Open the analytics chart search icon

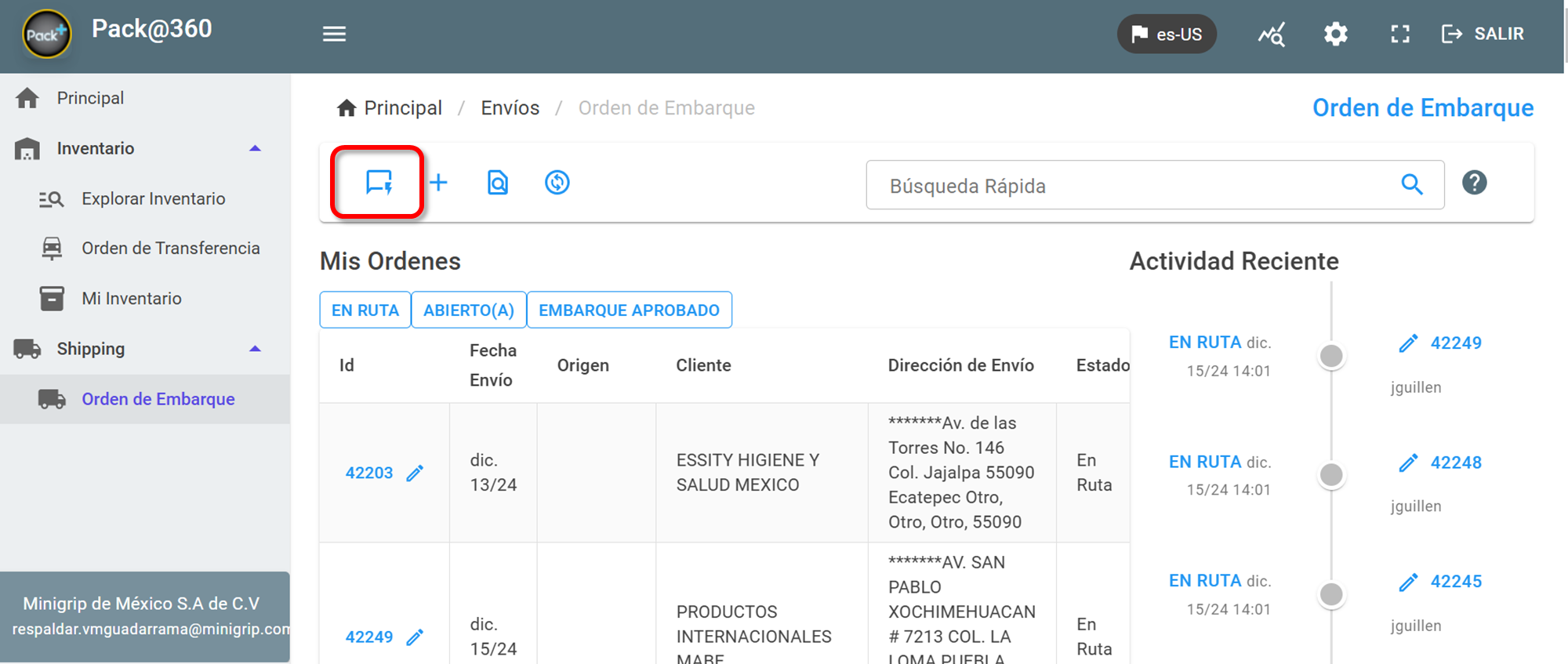click(1271, 34)
